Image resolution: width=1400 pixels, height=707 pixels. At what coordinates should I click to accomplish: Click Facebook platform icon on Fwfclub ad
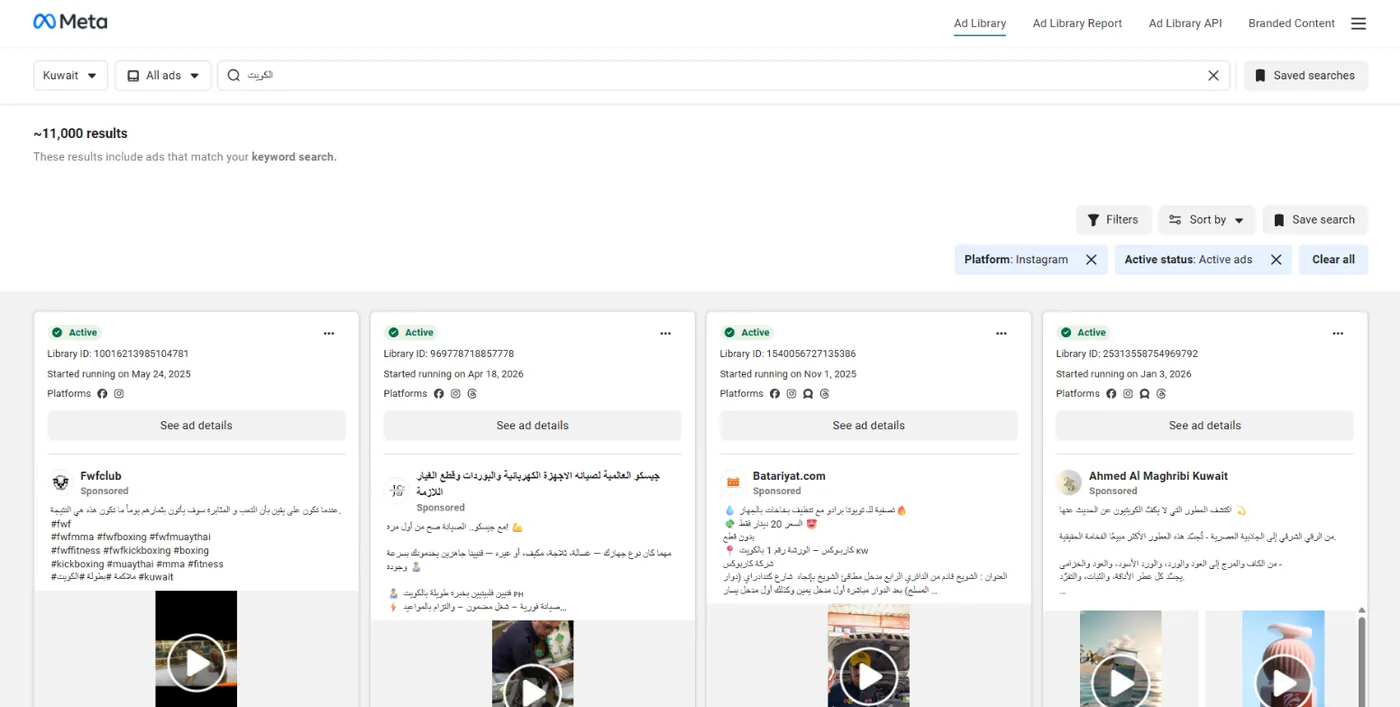(102, 394)
